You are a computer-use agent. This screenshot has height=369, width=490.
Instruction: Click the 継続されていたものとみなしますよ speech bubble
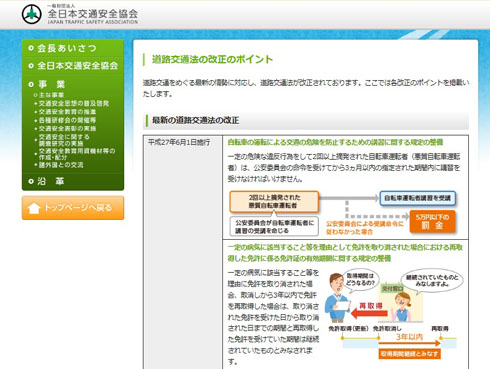click(432, 281)
